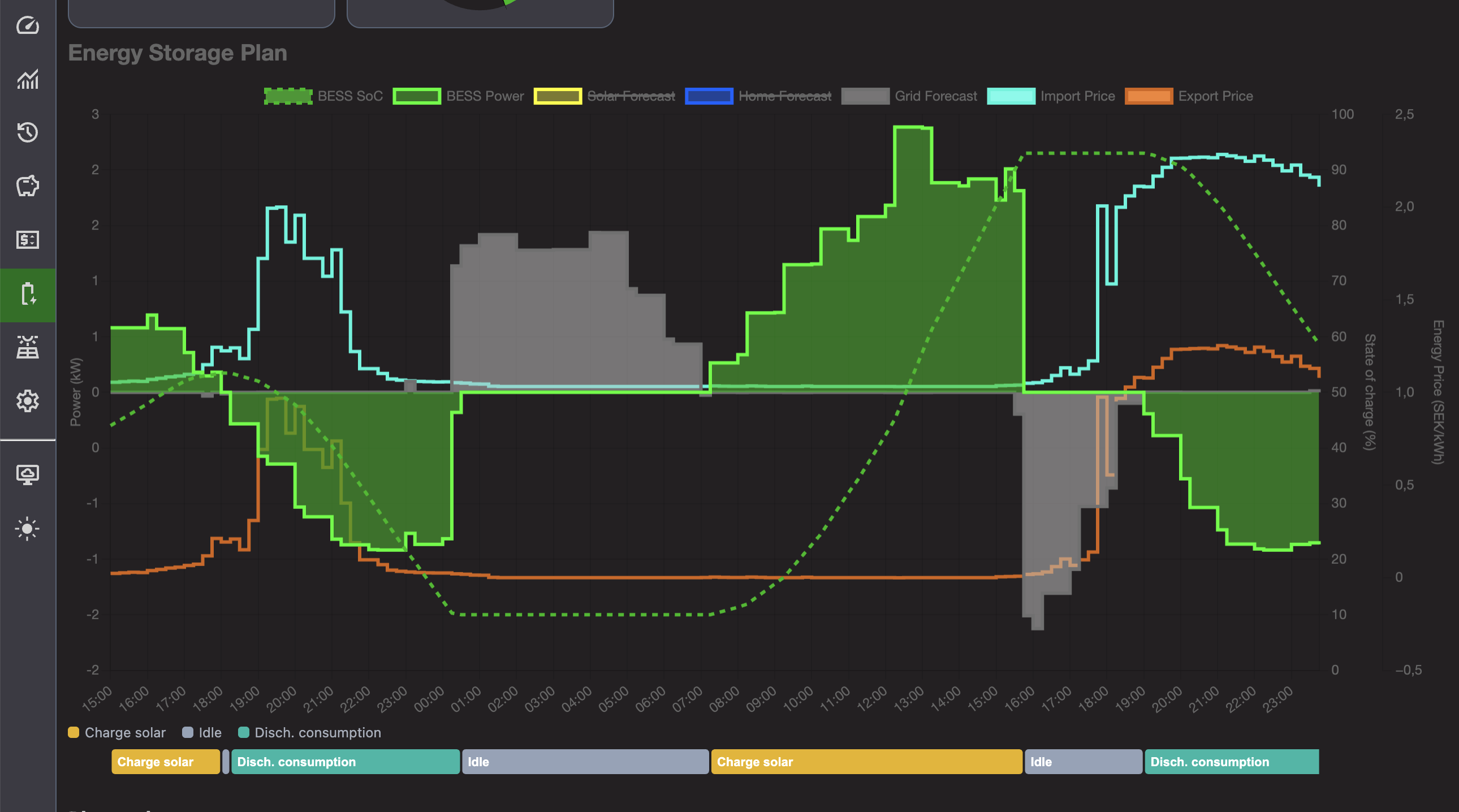
Task: Click the Charge solar legend entry below chart
Action: coord(116,732)
